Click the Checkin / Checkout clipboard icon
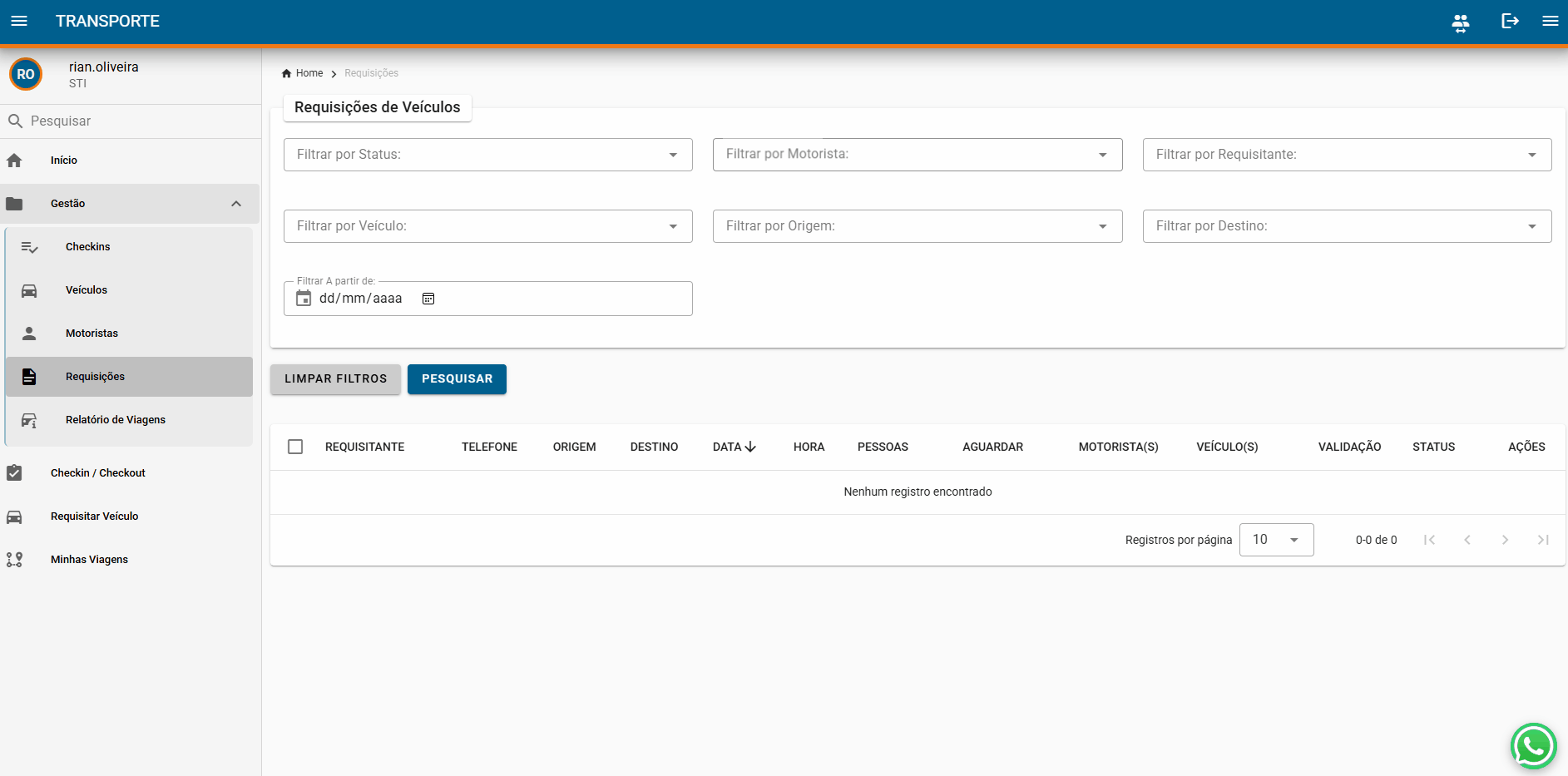This screenshot has height=776, width=1568. click(14, 473)
